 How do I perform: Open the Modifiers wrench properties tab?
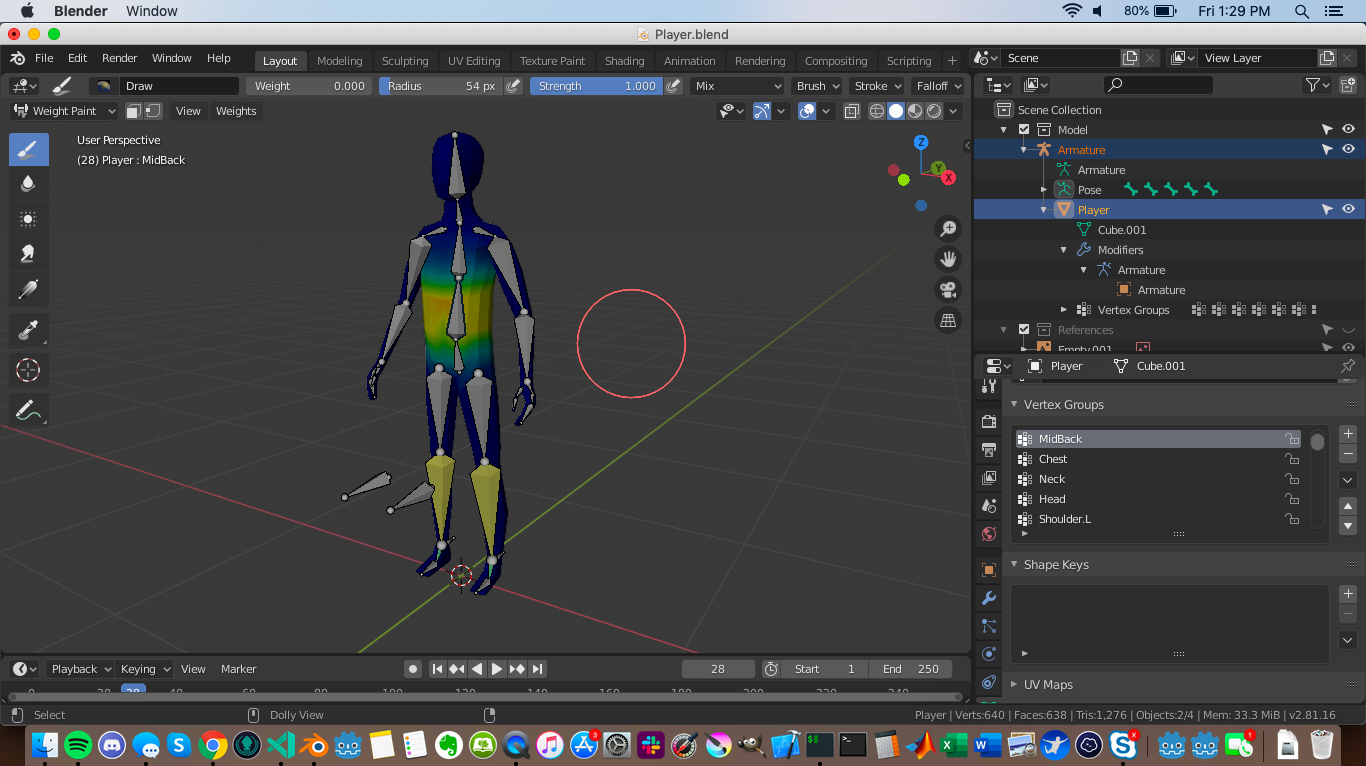click(x=989, y=598)
